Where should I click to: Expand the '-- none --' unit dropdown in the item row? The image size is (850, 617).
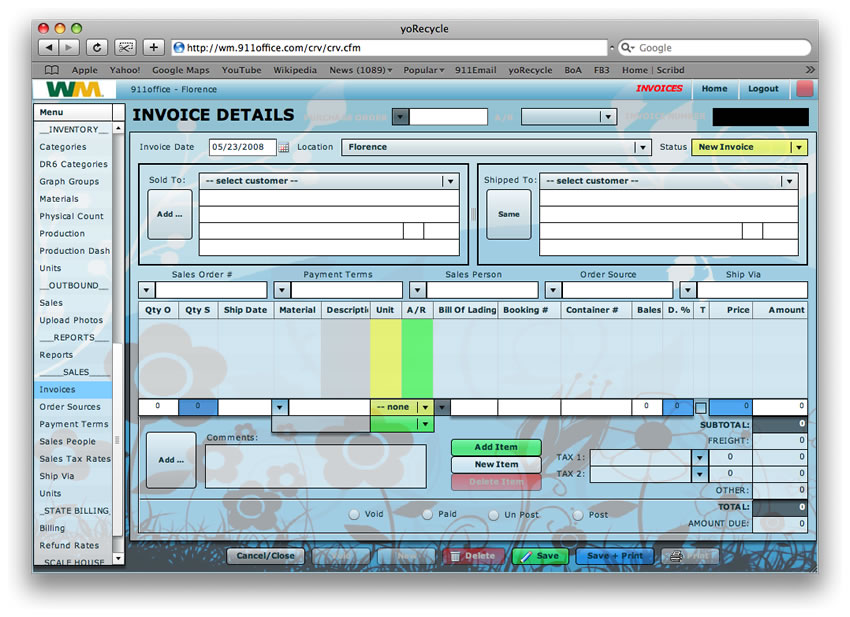pos(427,407)
